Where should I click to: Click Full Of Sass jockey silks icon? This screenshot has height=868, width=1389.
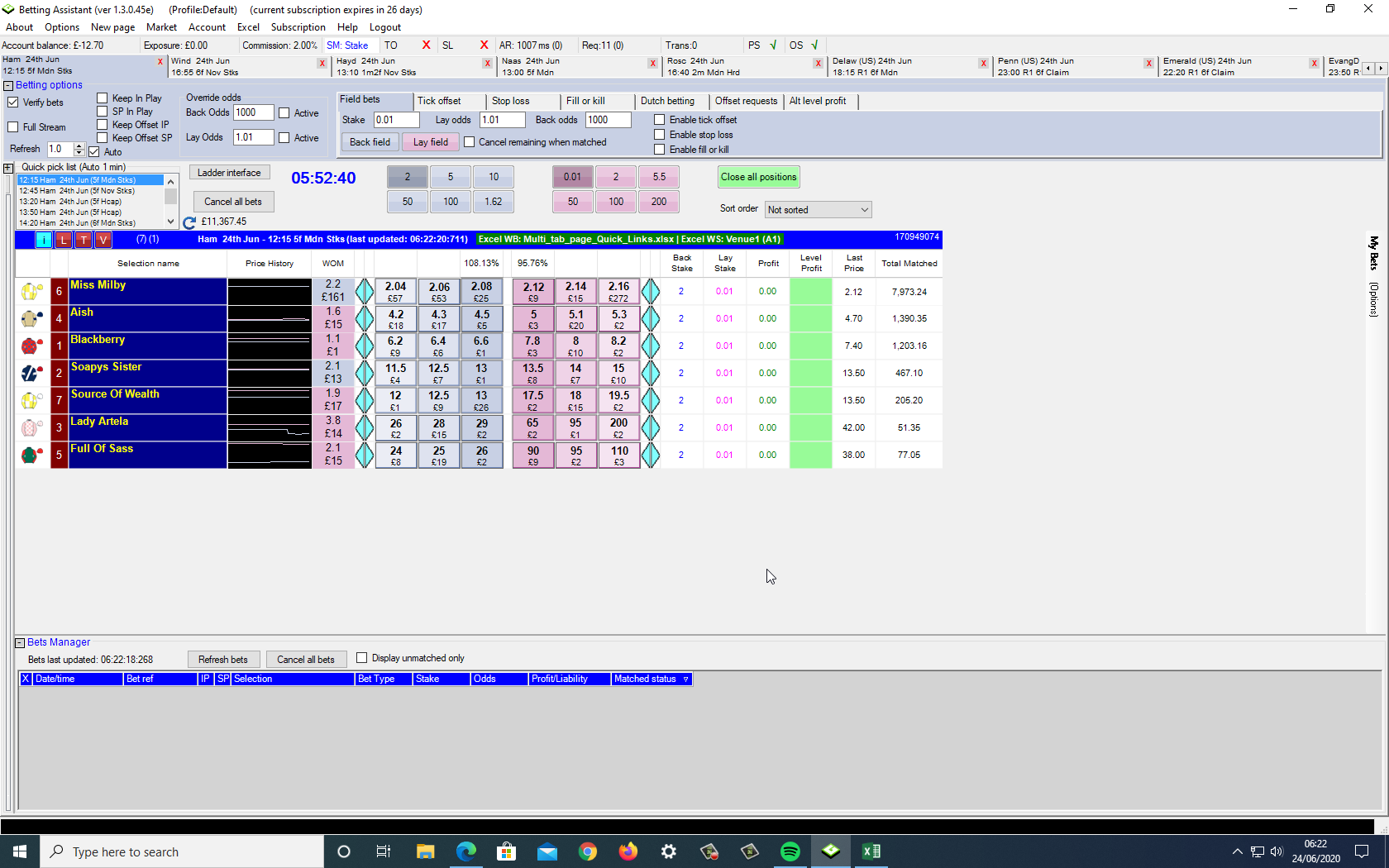point(31,455)
